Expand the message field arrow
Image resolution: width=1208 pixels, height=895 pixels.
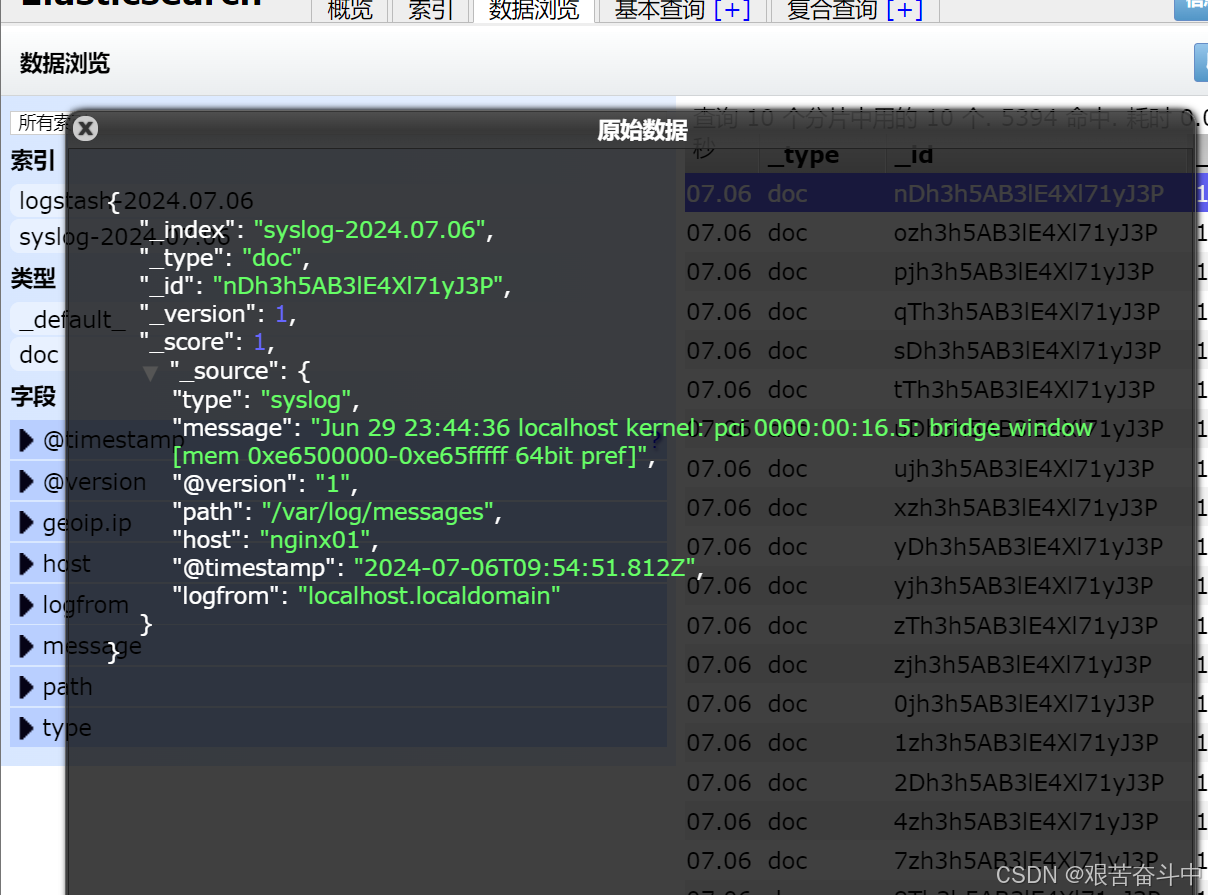(27, 646)
